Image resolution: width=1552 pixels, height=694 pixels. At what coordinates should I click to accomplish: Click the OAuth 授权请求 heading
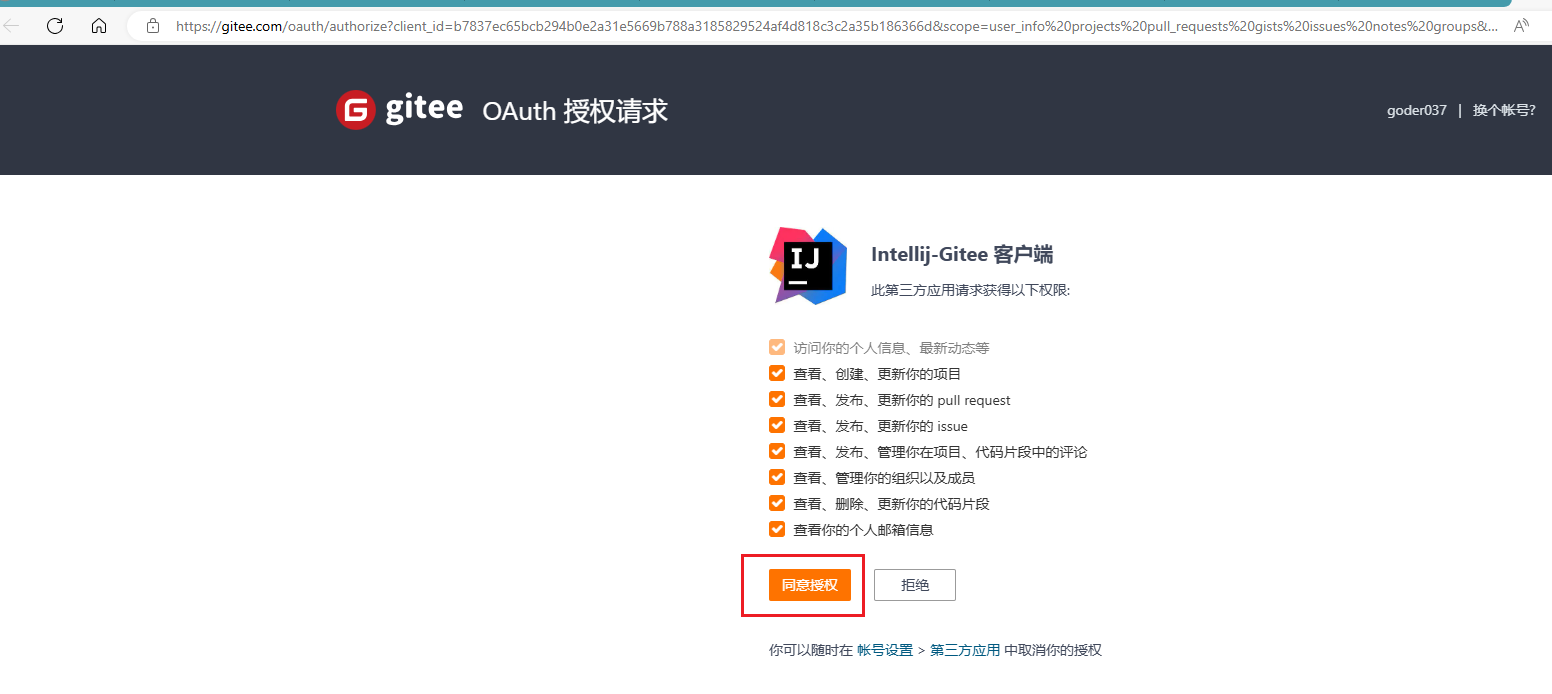point(575,110)
